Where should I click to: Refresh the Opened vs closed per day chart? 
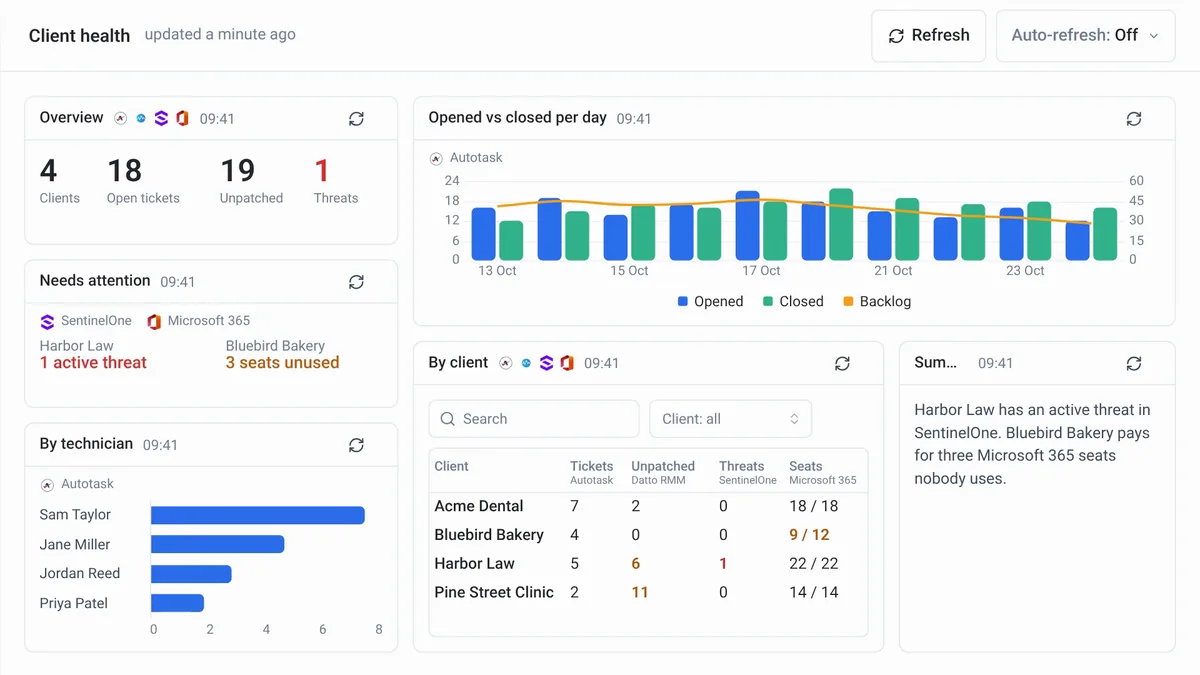[1133, 119]
